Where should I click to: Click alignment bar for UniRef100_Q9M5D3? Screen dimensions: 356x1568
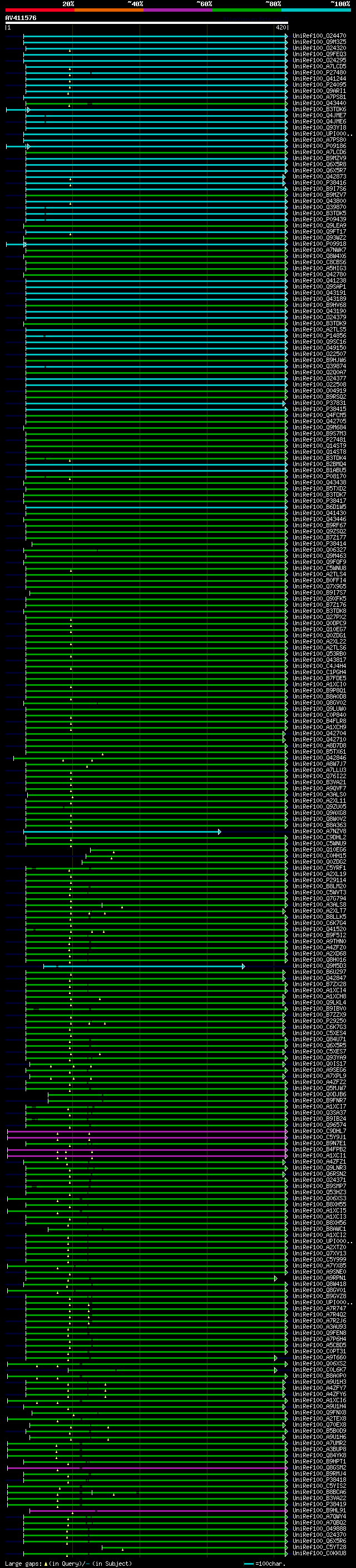click(x=144, y=966)
